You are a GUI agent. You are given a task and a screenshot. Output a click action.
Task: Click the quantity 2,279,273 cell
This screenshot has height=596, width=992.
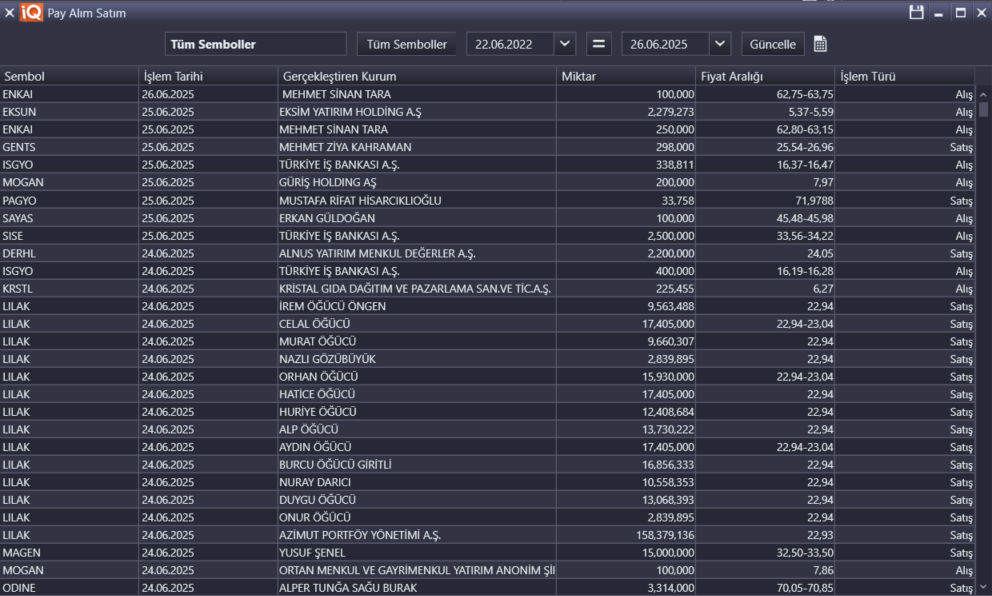(x=626, y=112)
